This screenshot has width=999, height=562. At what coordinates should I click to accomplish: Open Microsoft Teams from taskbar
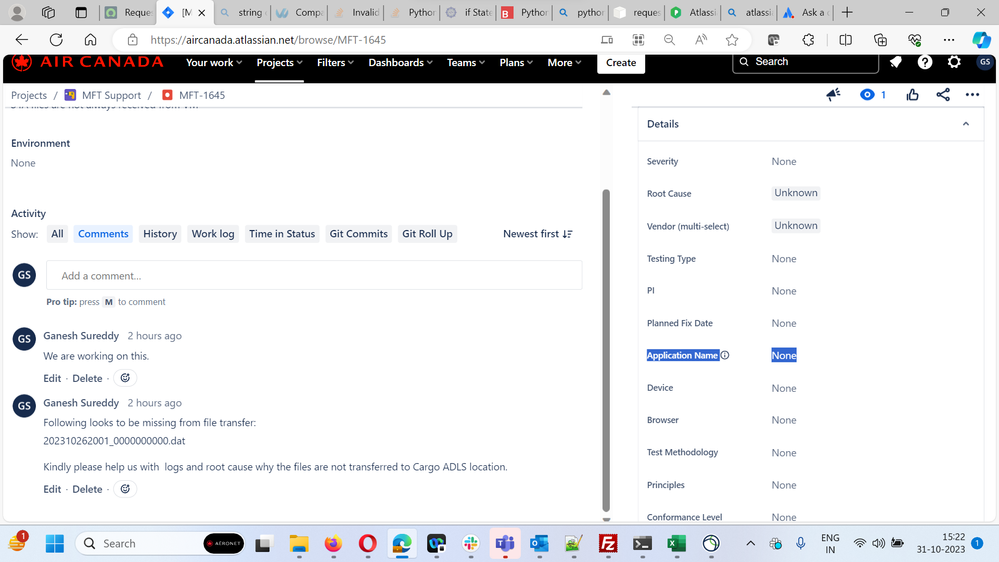click(505, 544)
